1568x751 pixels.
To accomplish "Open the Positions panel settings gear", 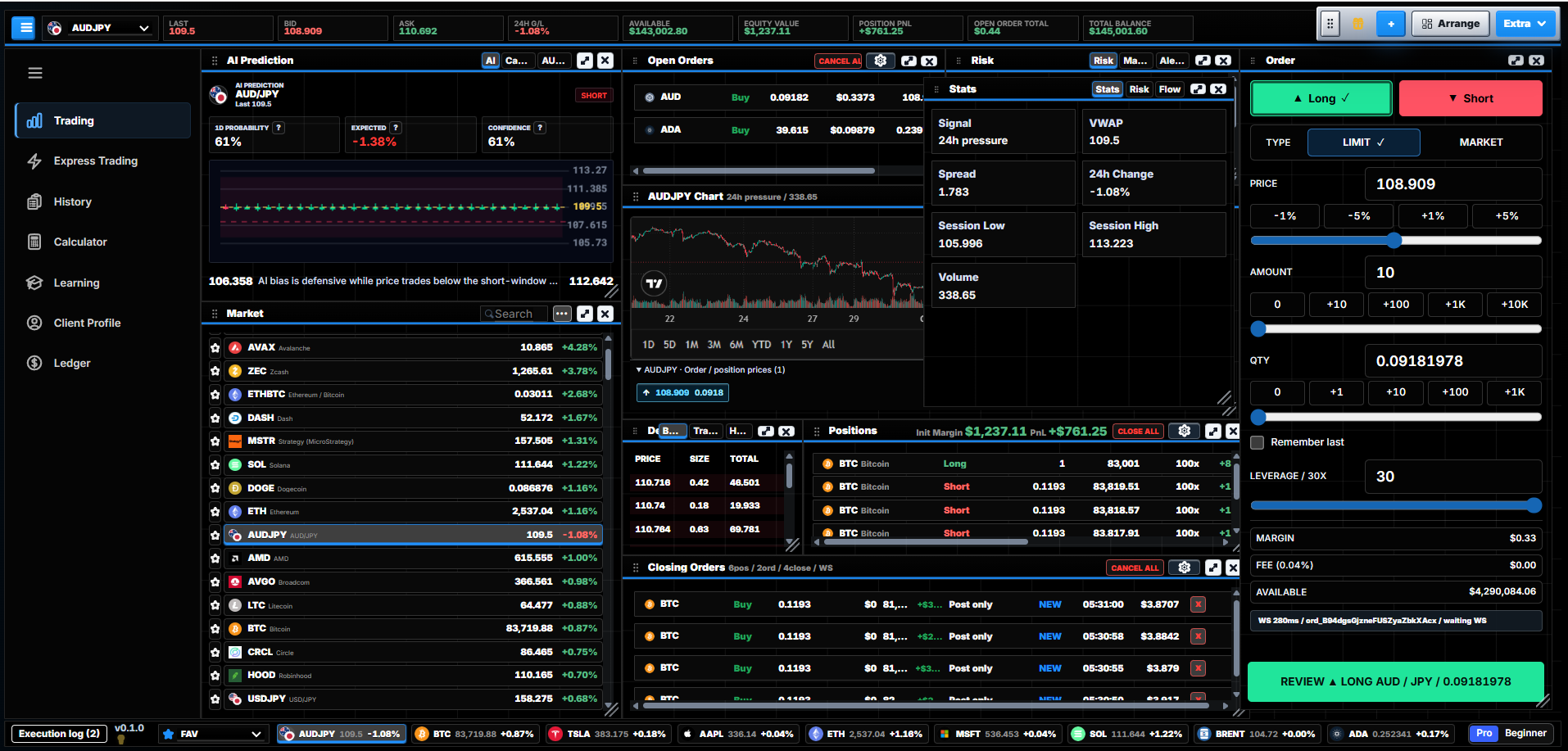I will pos(1184,431).
